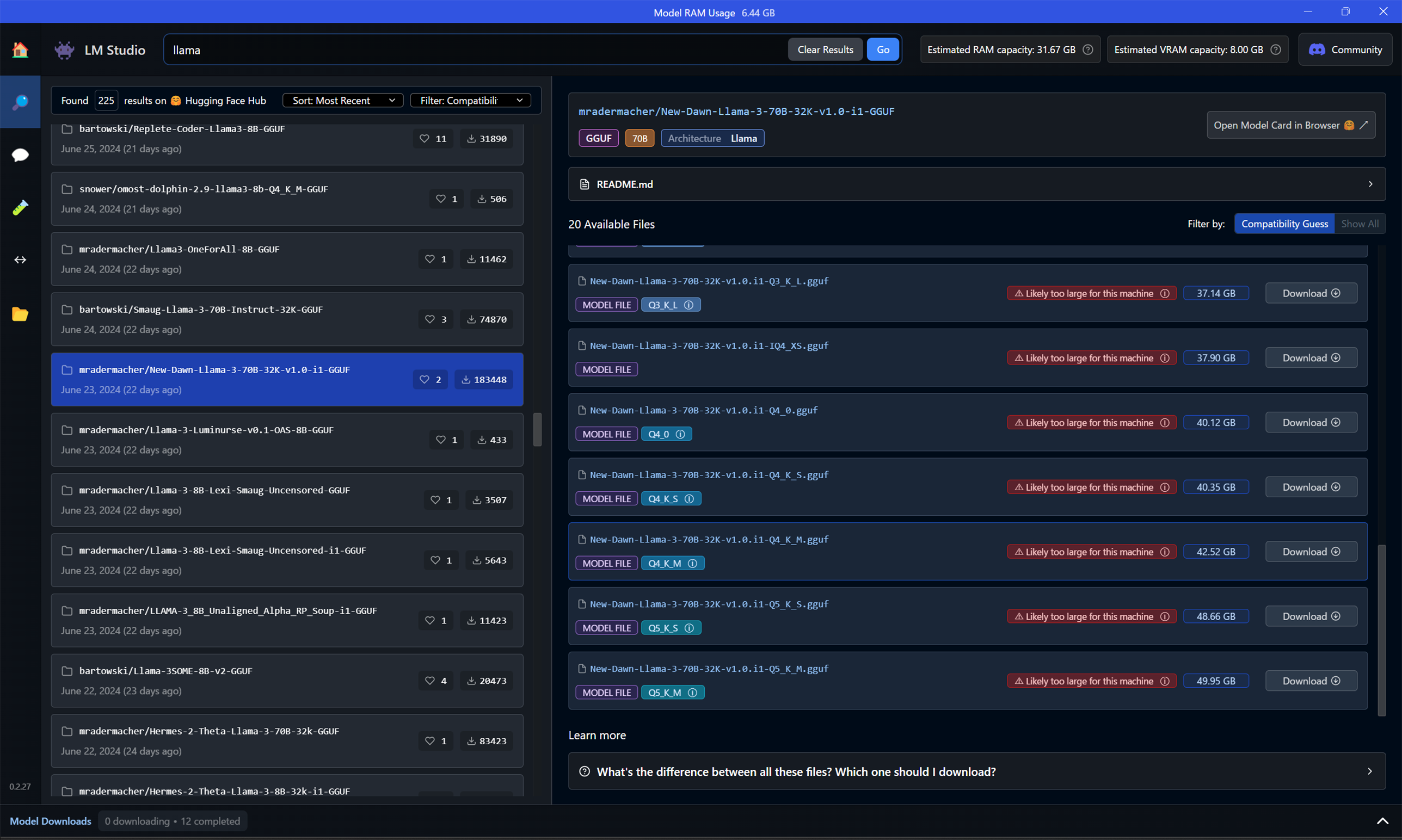Viewport: 1402px width, 840px height.
Task: Click the RAM capacity help icon
Action: tap(1088, 50)
